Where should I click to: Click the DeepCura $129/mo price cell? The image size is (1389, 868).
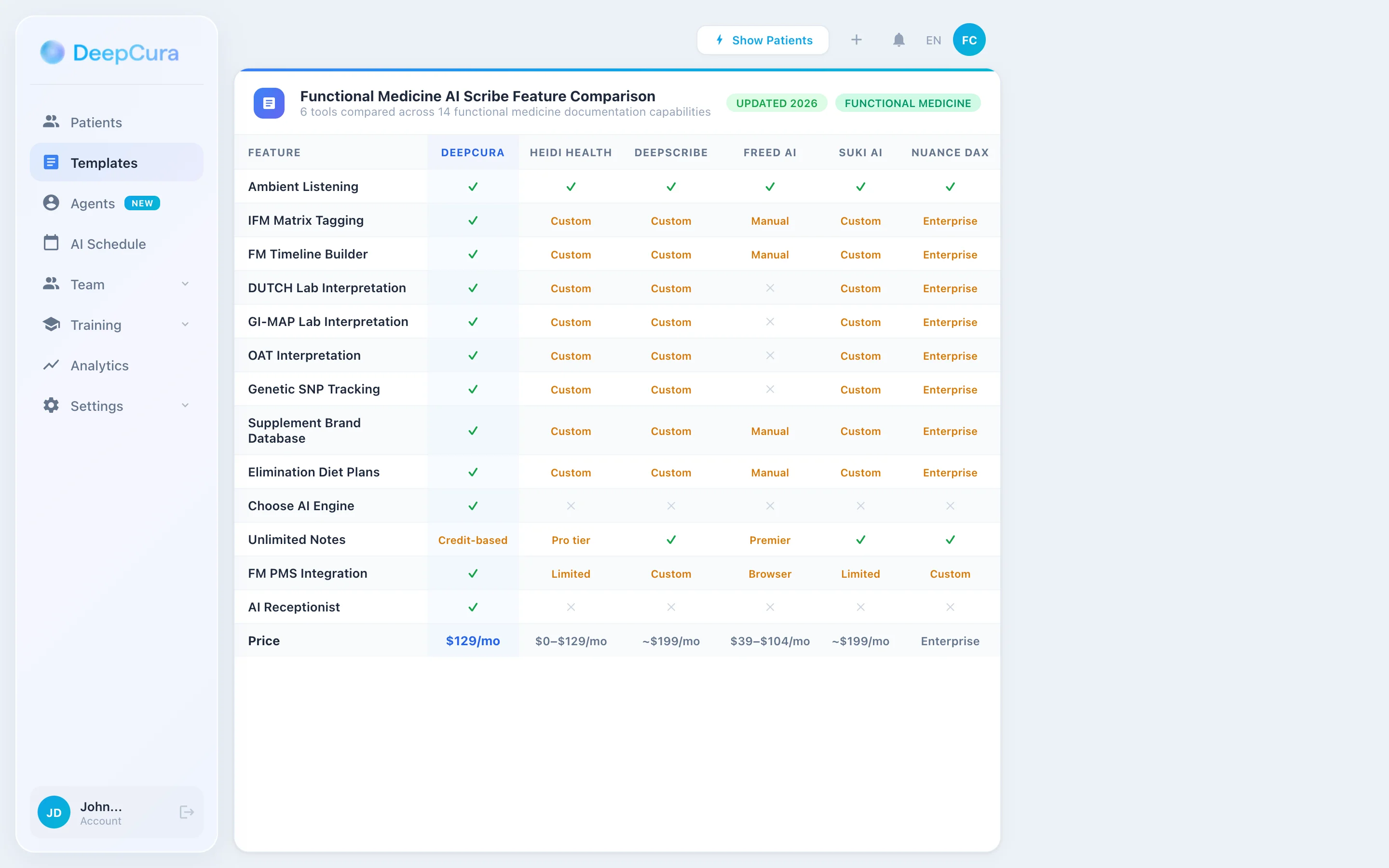pyautogui.click(x=472, y=641)
